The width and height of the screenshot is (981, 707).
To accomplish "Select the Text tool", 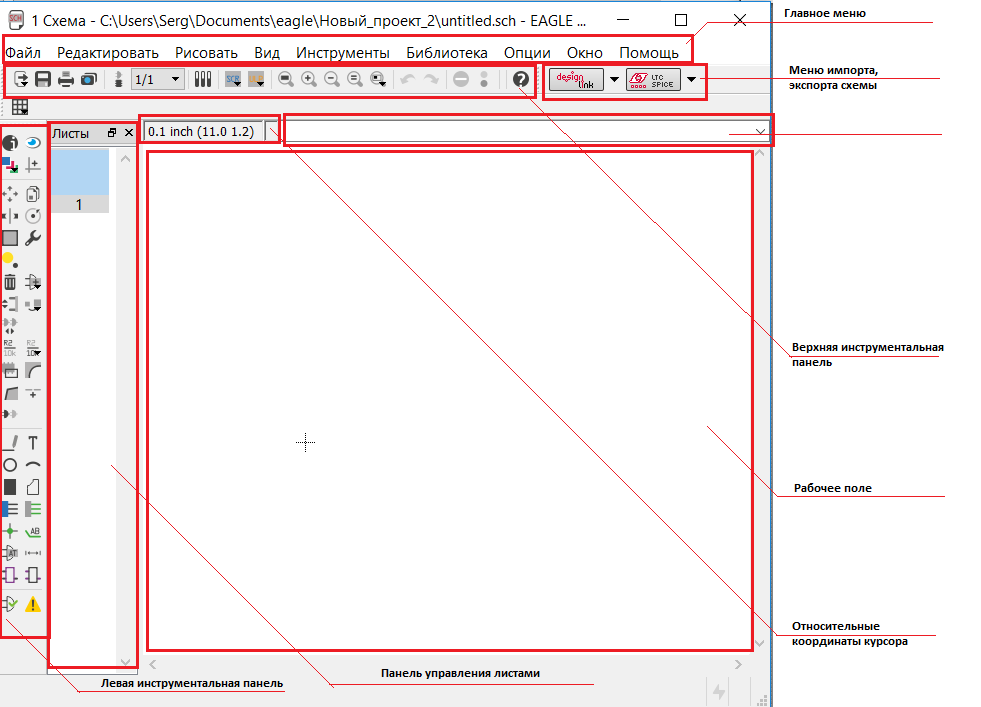I will [33, 442].
